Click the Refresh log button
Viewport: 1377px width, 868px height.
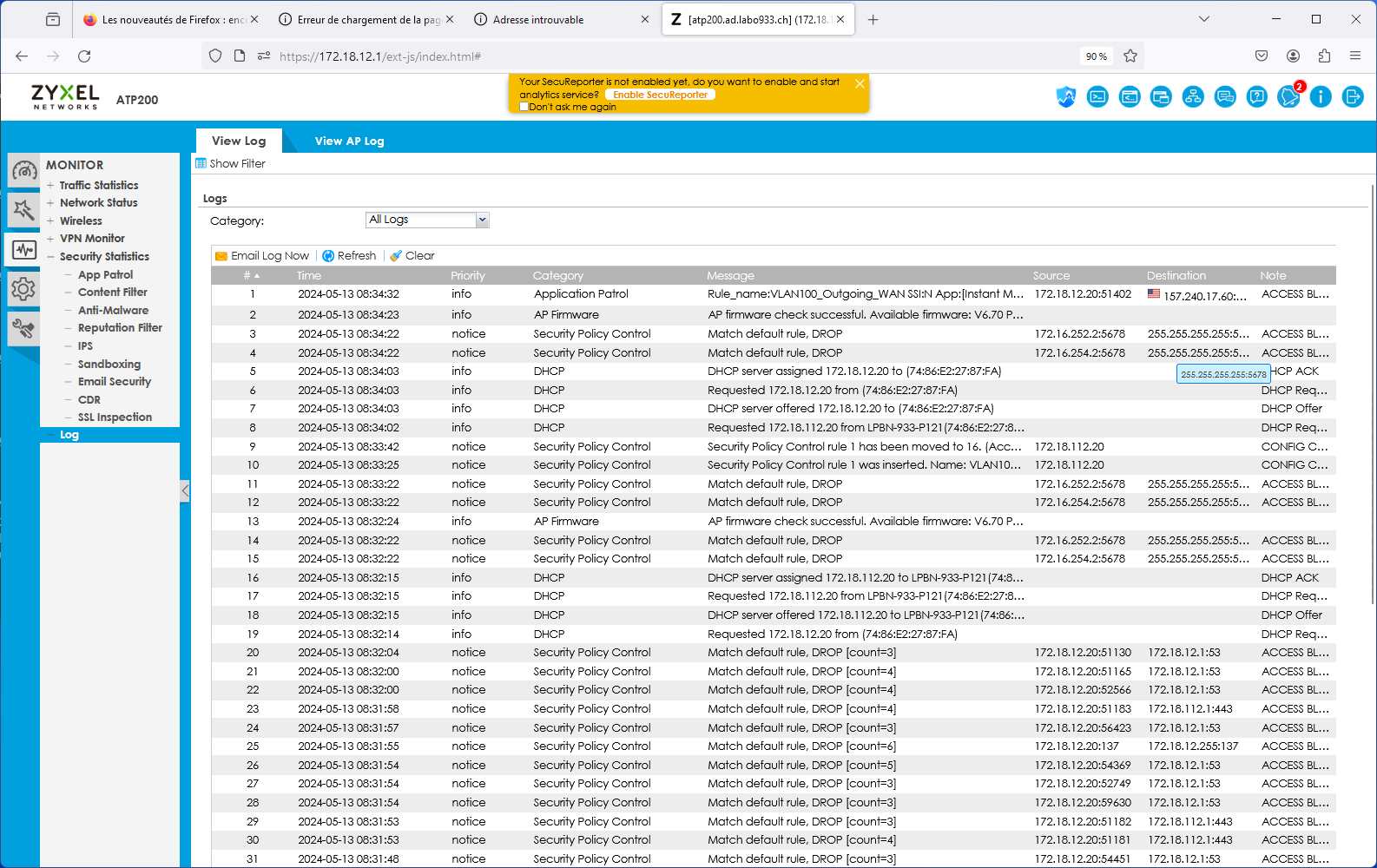[349, 256]
